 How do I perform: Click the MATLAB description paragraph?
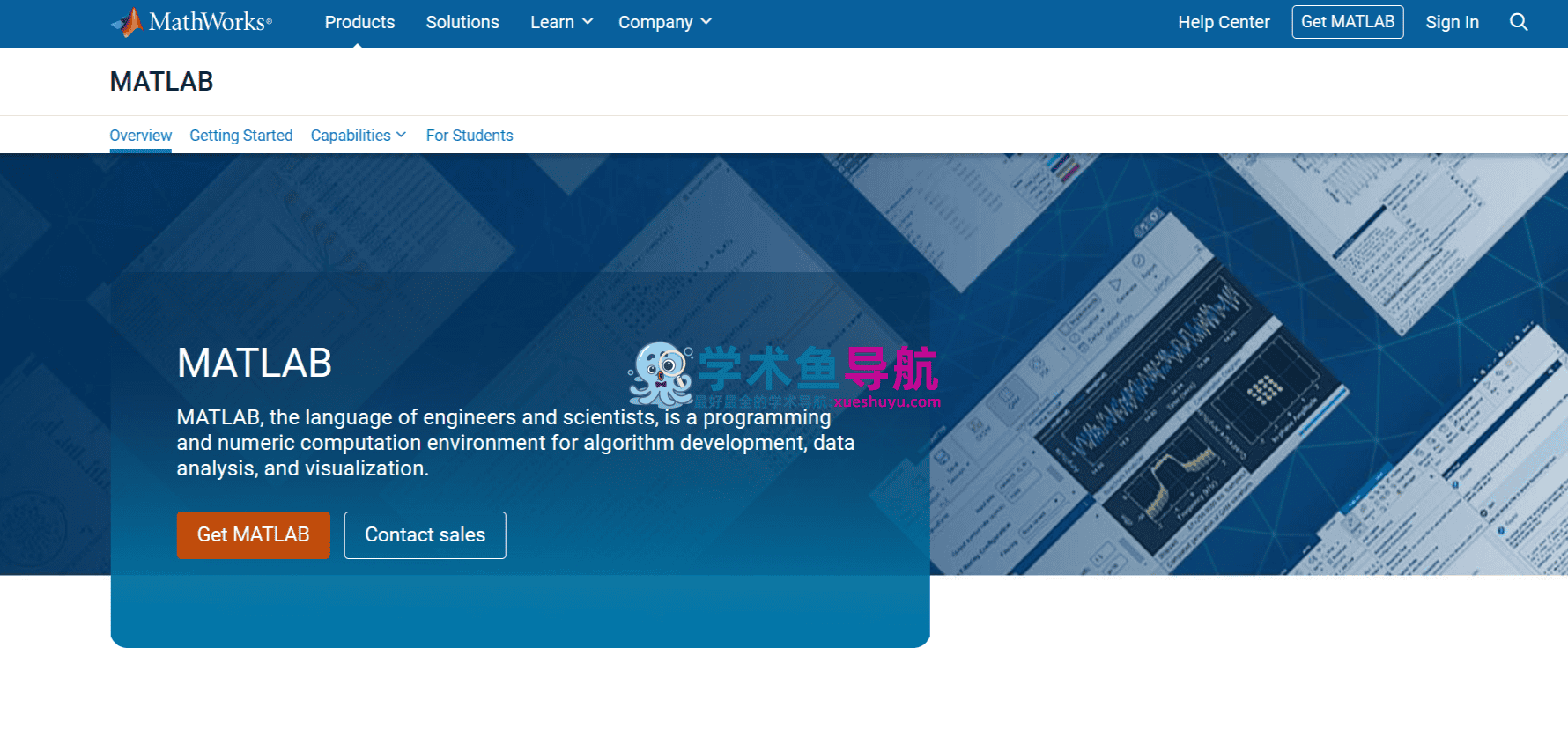click(515, 443)
